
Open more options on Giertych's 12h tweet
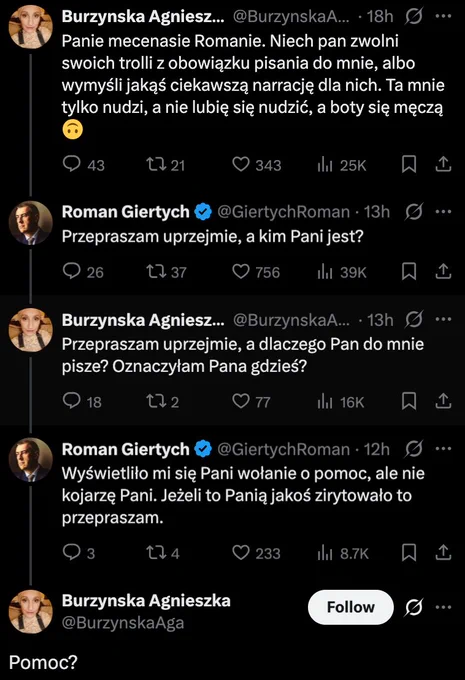click(x=443, y=449)
